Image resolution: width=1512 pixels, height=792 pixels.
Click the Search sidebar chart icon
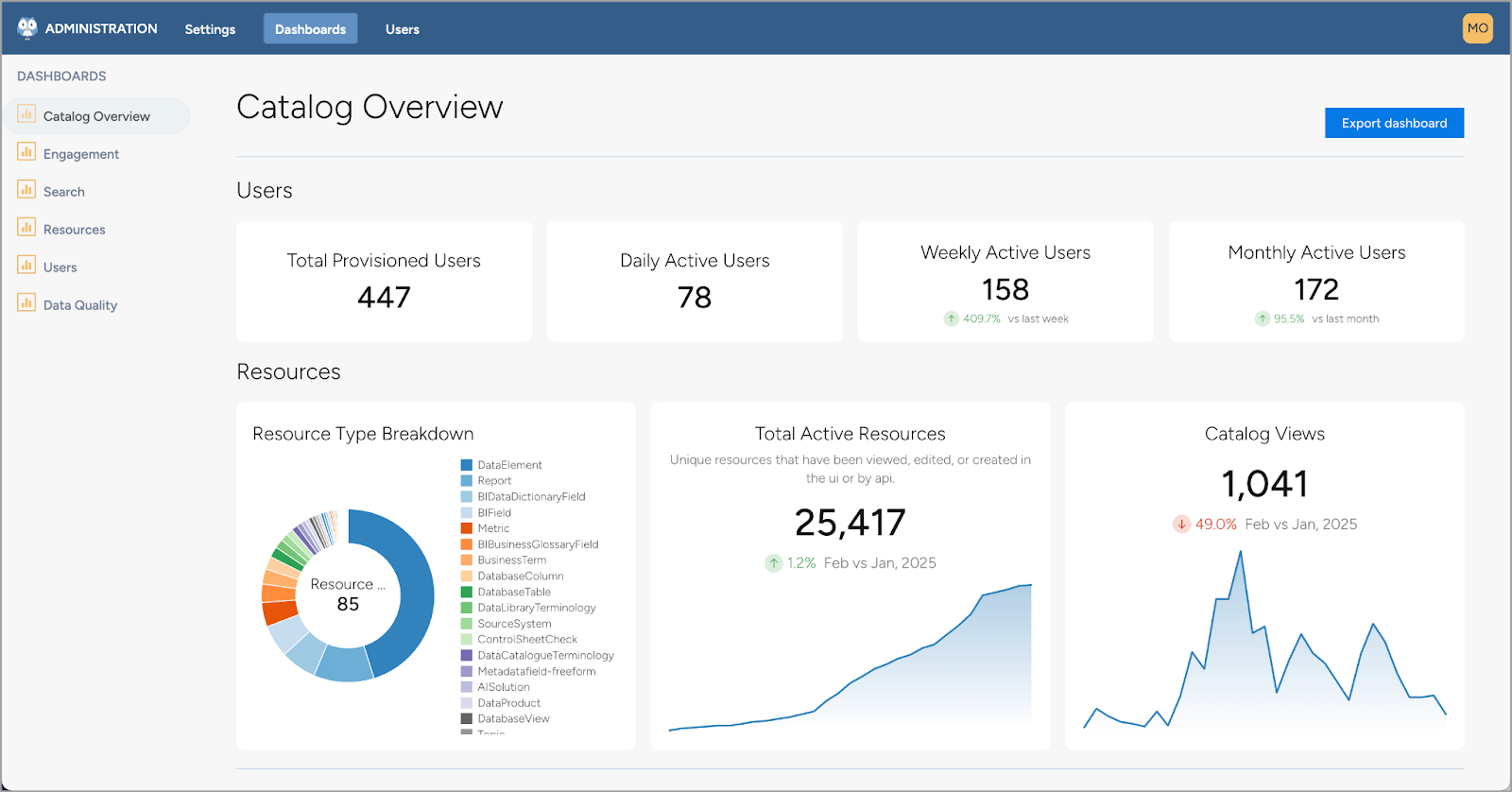[x=26, y=190]
